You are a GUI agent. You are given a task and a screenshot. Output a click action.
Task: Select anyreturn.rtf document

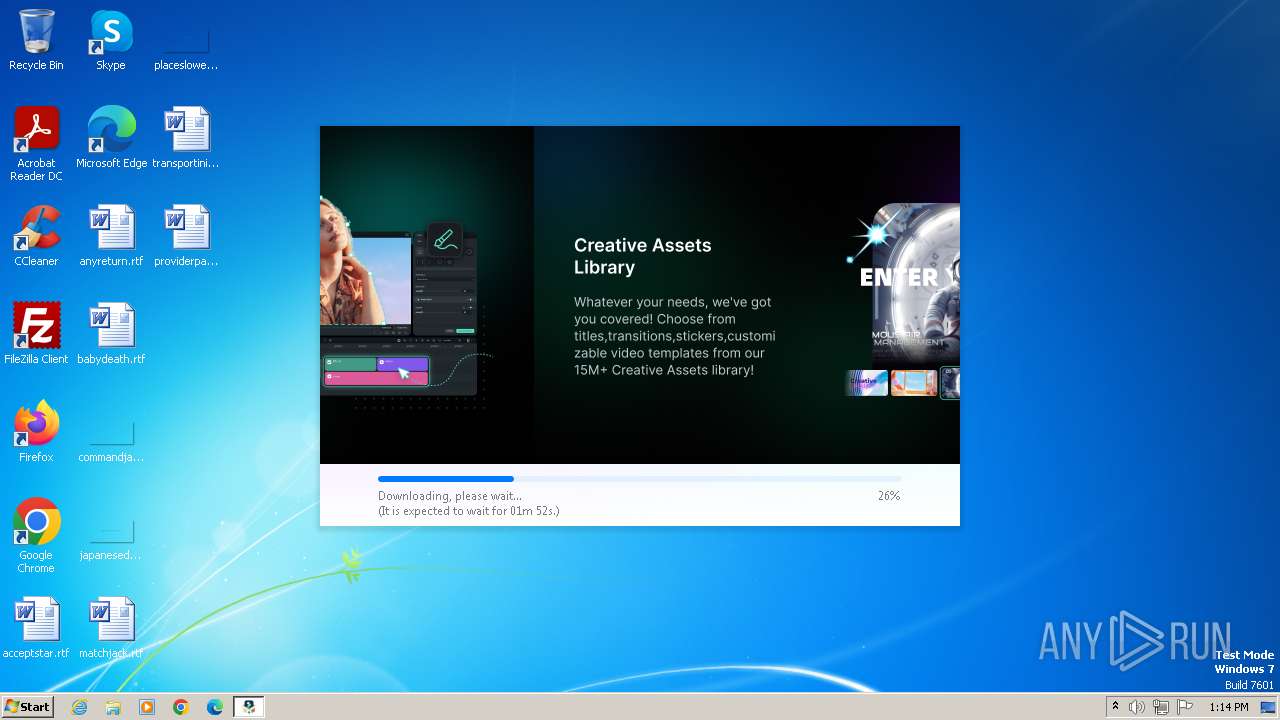pos(111,236)
